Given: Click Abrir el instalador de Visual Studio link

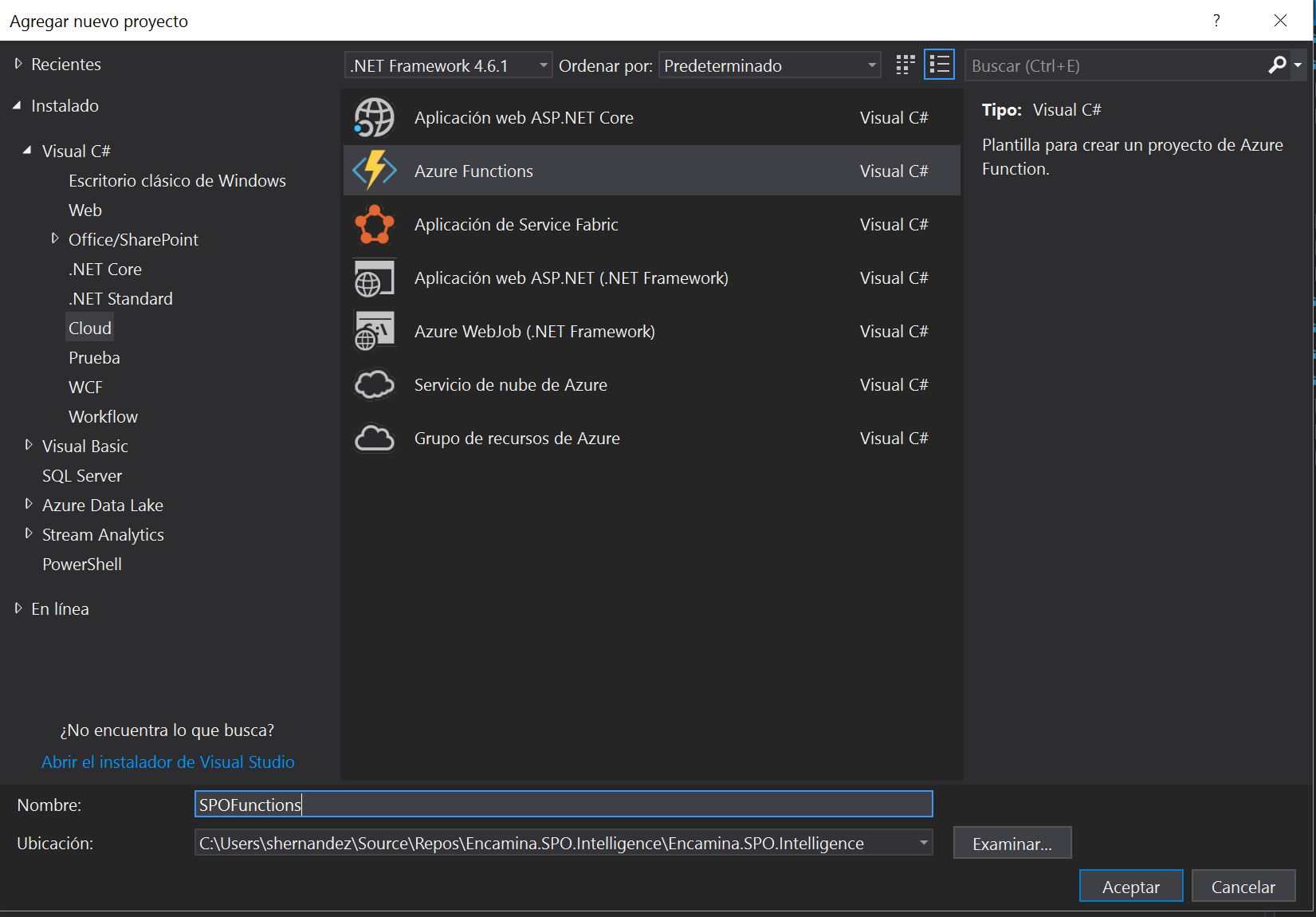Looking at the screenshot, I should (x=167, y=762).
